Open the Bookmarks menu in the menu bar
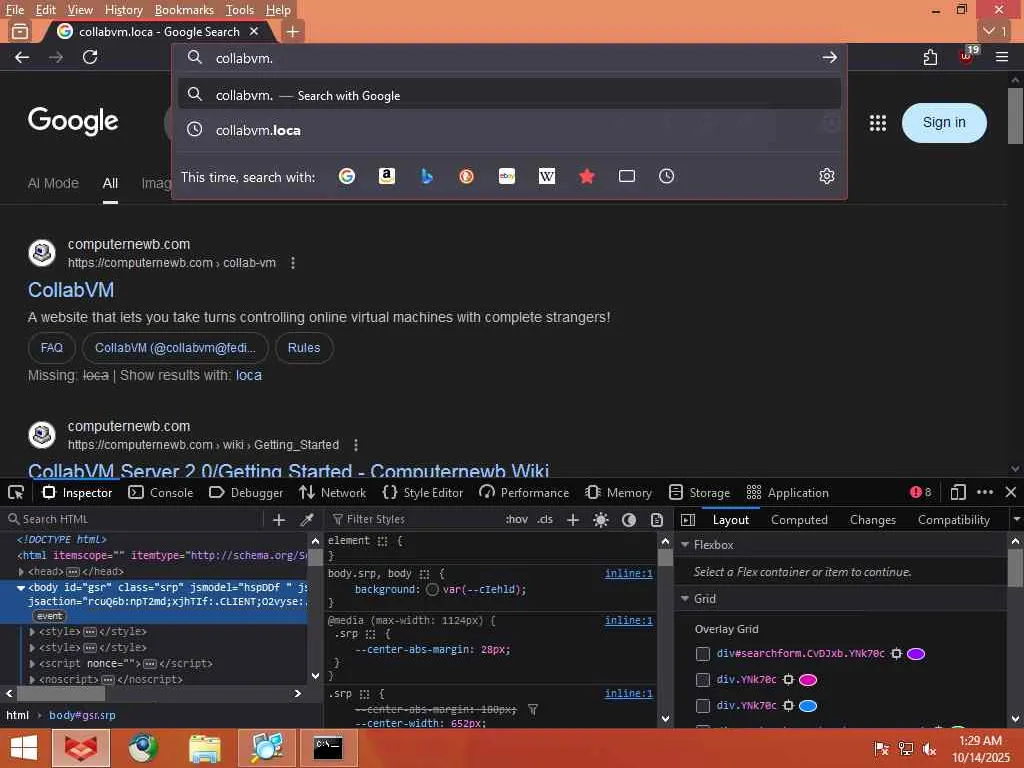1024x768 pixels. point(184,10)
